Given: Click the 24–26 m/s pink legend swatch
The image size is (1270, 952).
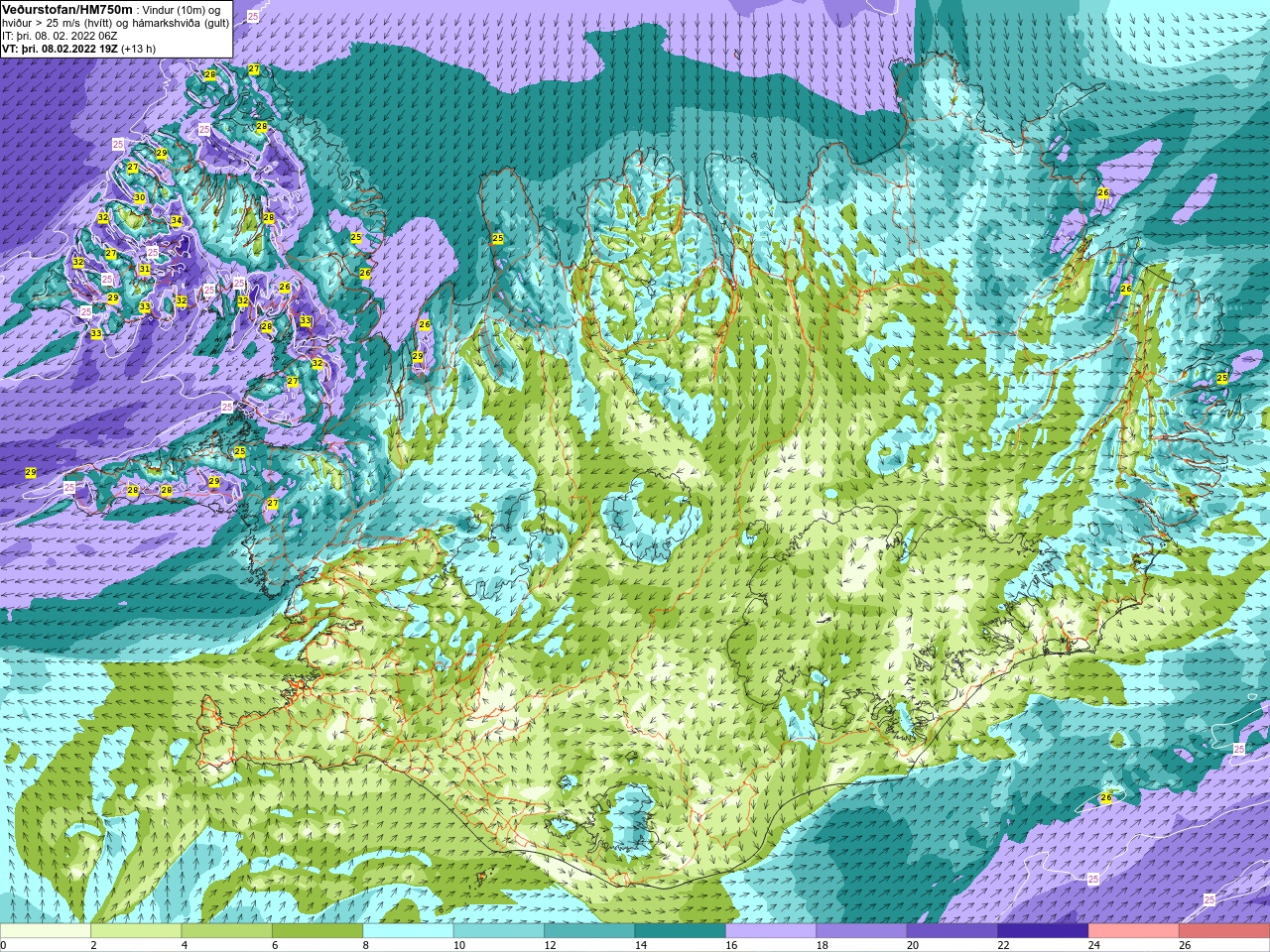Looking at the screenshot, I should click(1134, 931).
